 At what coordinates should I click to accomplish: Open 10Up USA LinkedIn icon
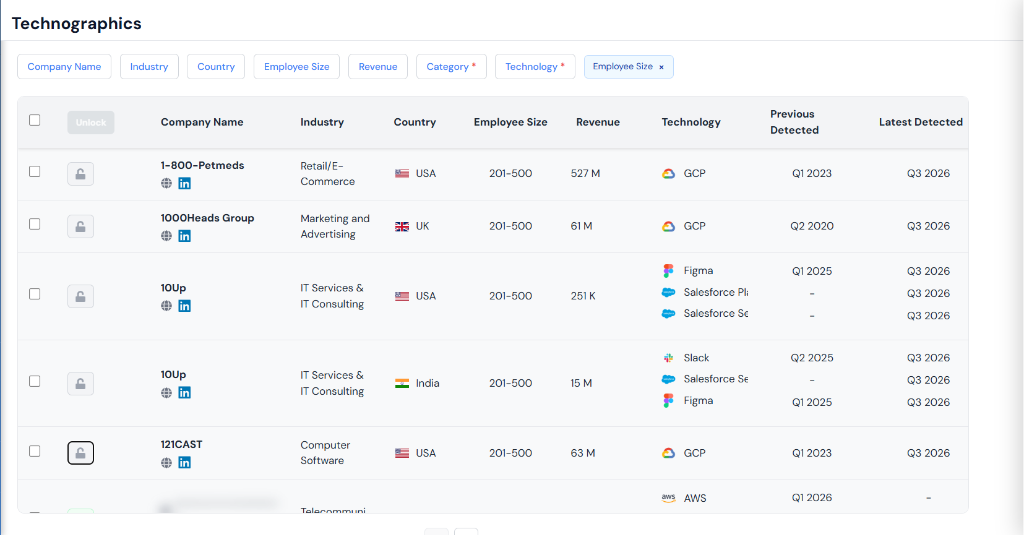185,306
